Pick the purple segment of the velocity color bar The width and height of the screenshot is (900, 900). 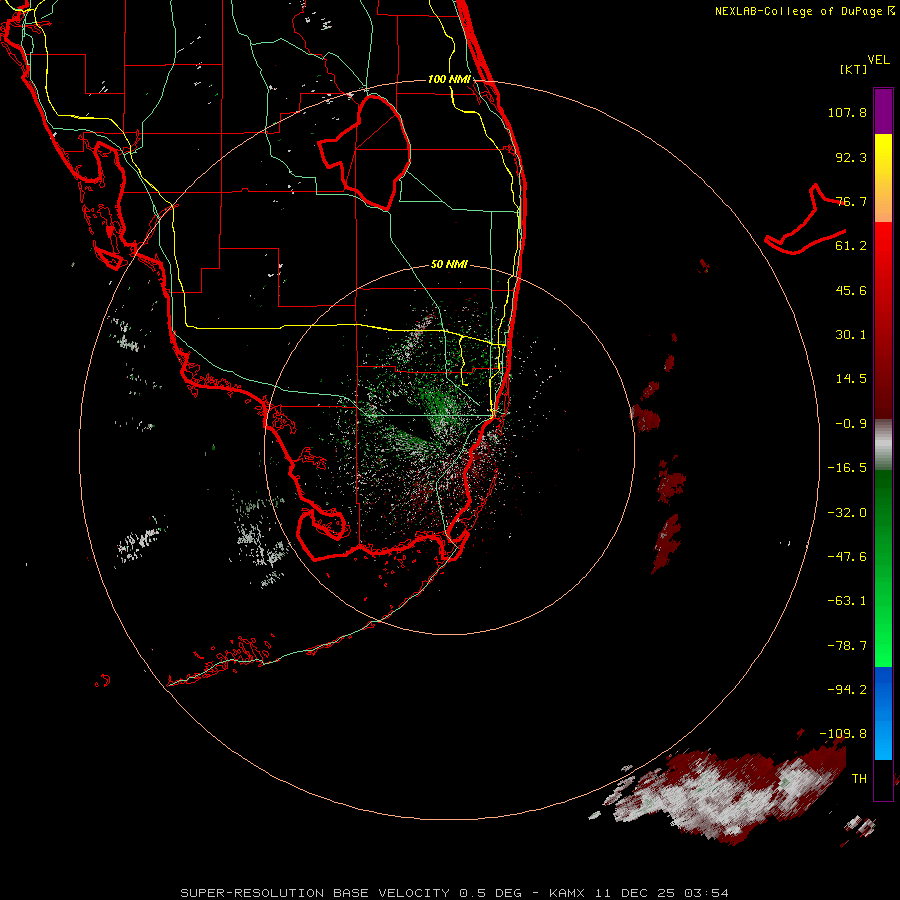click(883, 111)
